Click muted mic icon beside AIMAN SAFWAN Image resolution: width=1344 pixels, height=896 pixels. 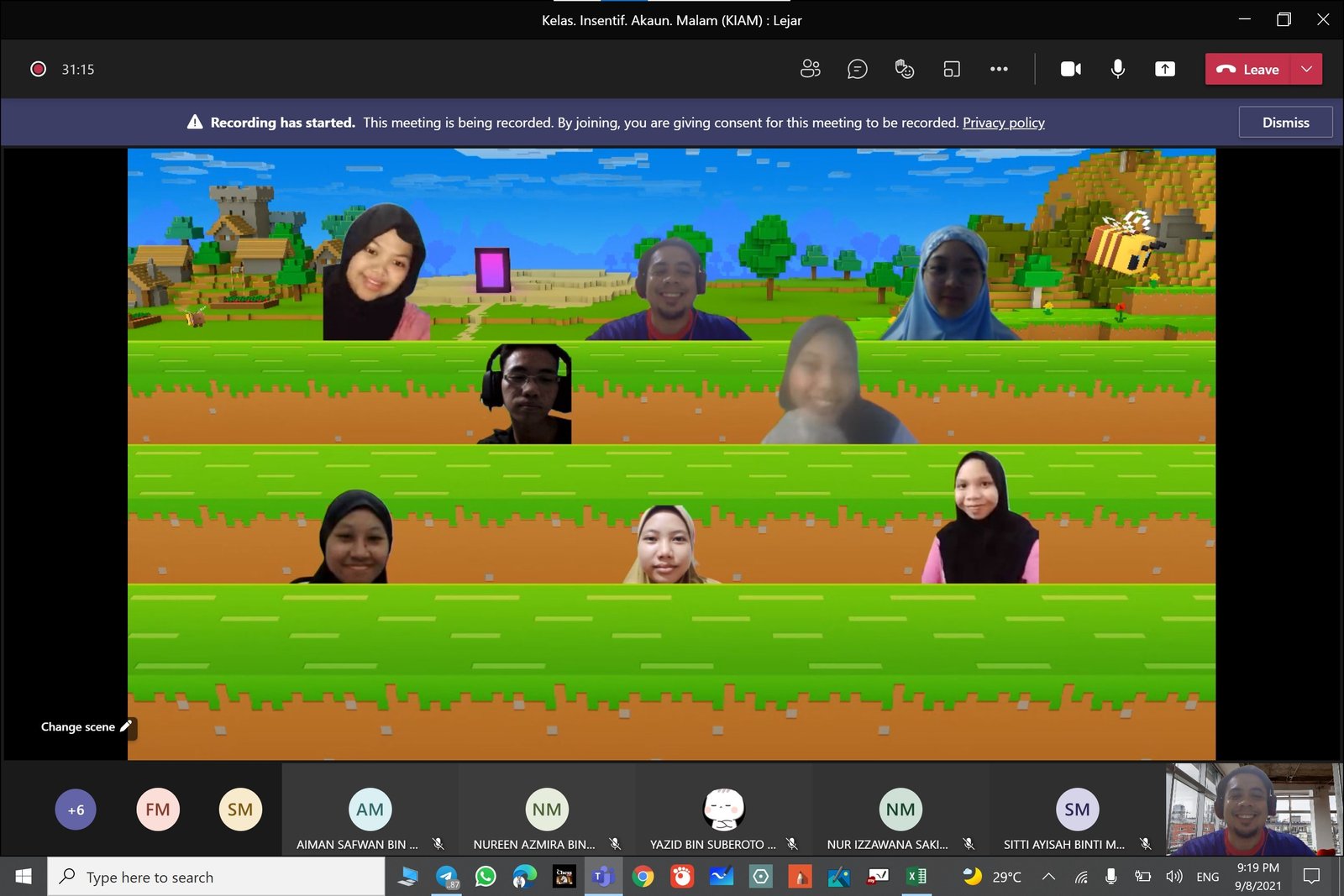[x=438, y=844]
